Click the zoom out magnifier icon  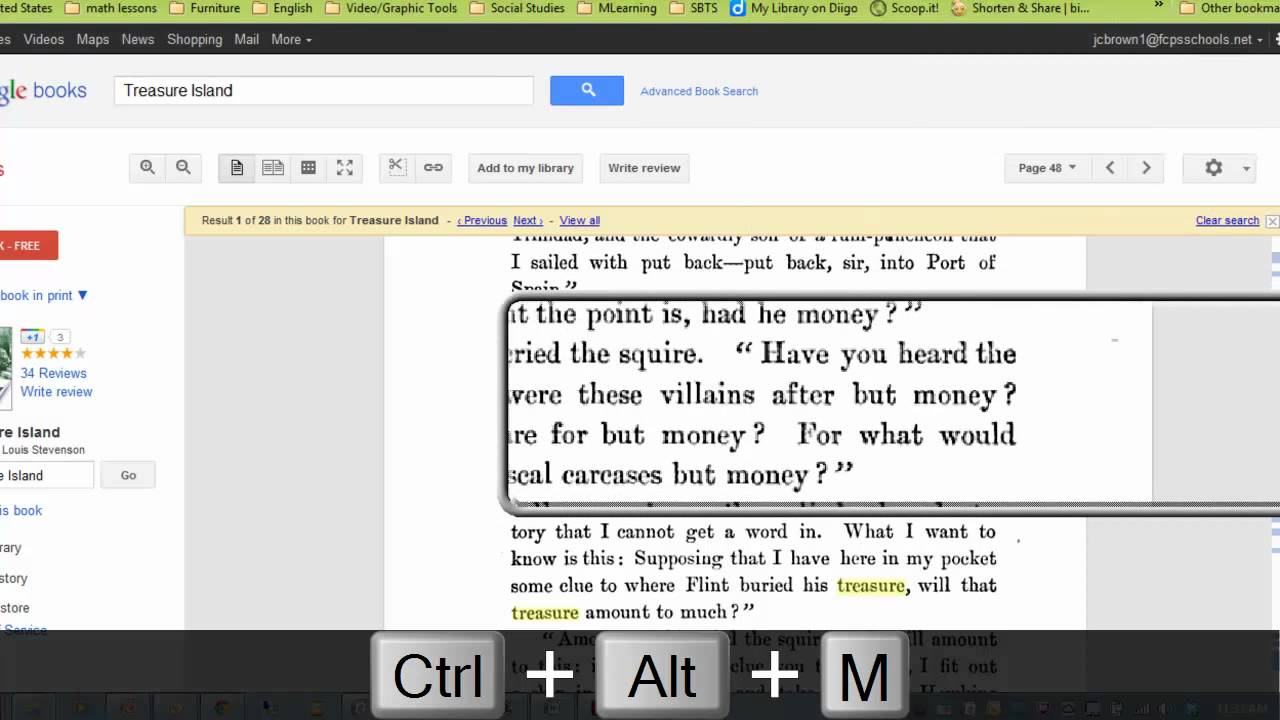click(x=183, y=168)
